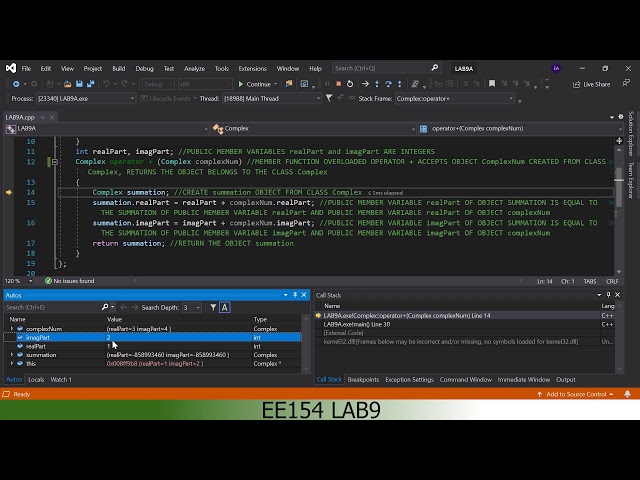The image size is (640, 480).
Task: Expand the this row in Autos
Action: [x=11, y=363]
